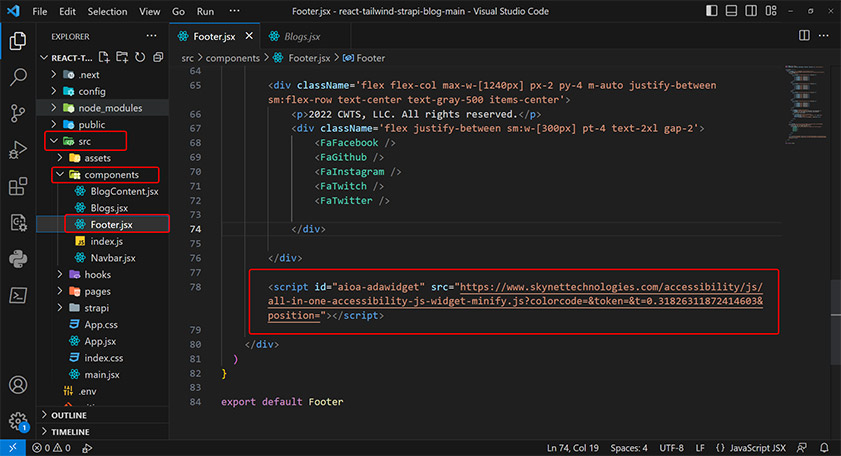Screen dimensions: 841x456
Task: Open Source Control view
Action: (18, 113)
